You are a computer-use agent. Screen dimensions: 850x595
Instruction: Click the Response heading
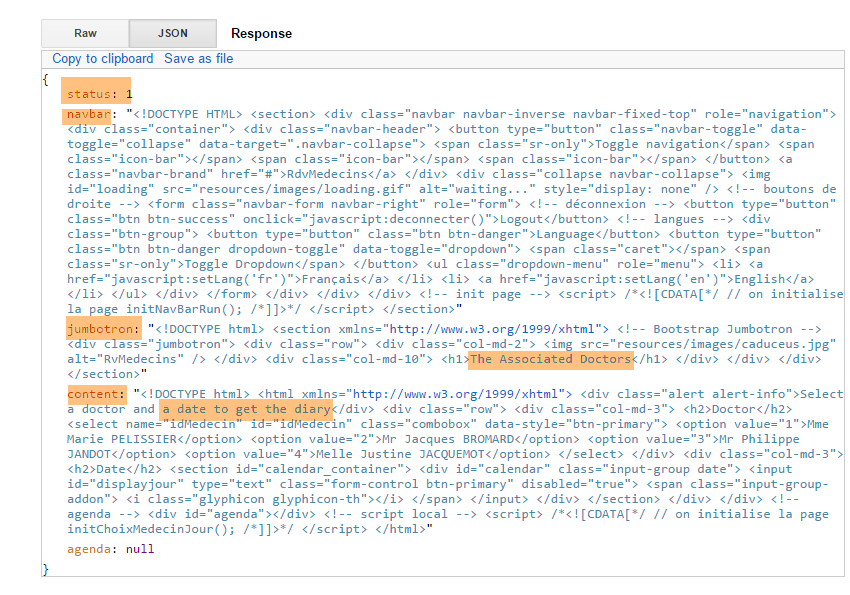261,34
